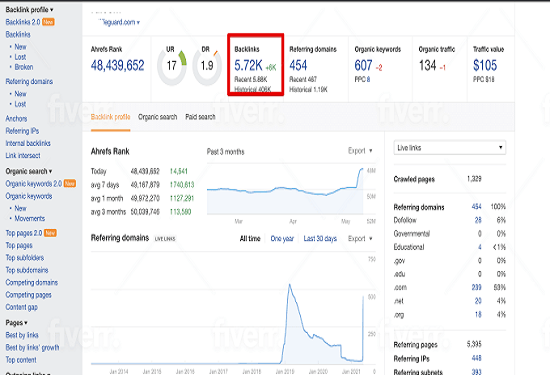Select All time range
This screenshot has height=375, width=550.
click(x=250, y=239)
